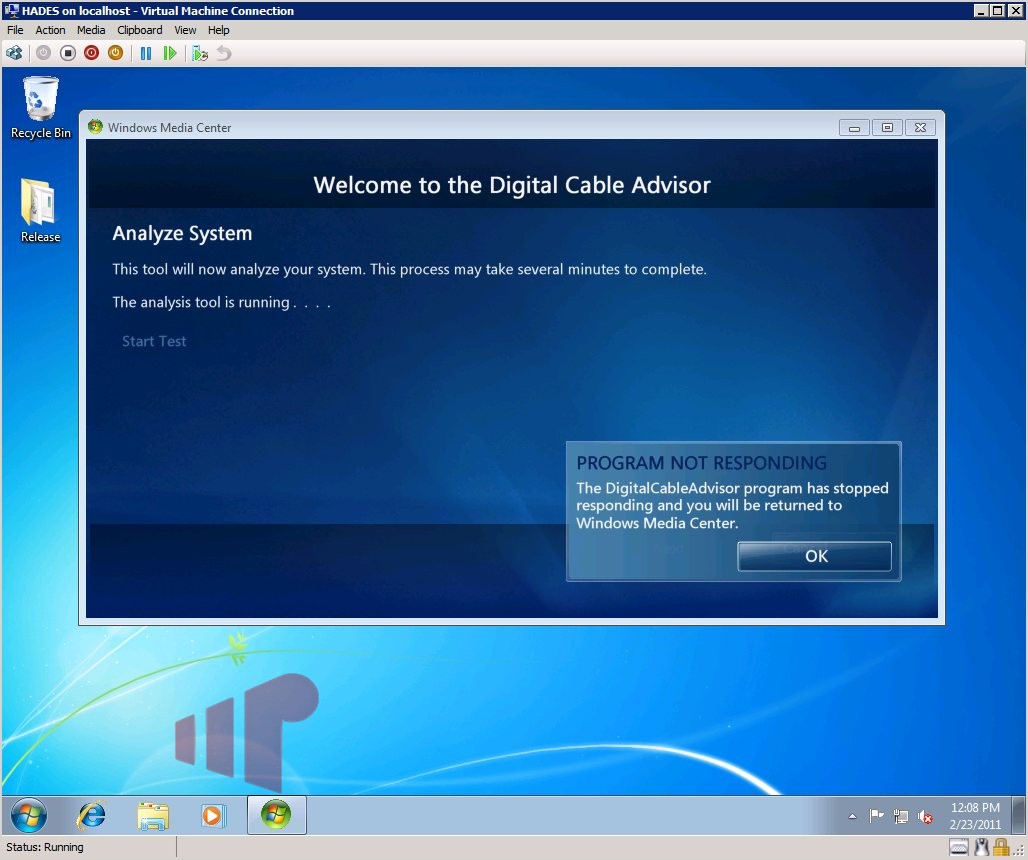Click the disabled Start Test button
The width and height of the screenshot is (1028, 860).
click(x=154, y=341)
